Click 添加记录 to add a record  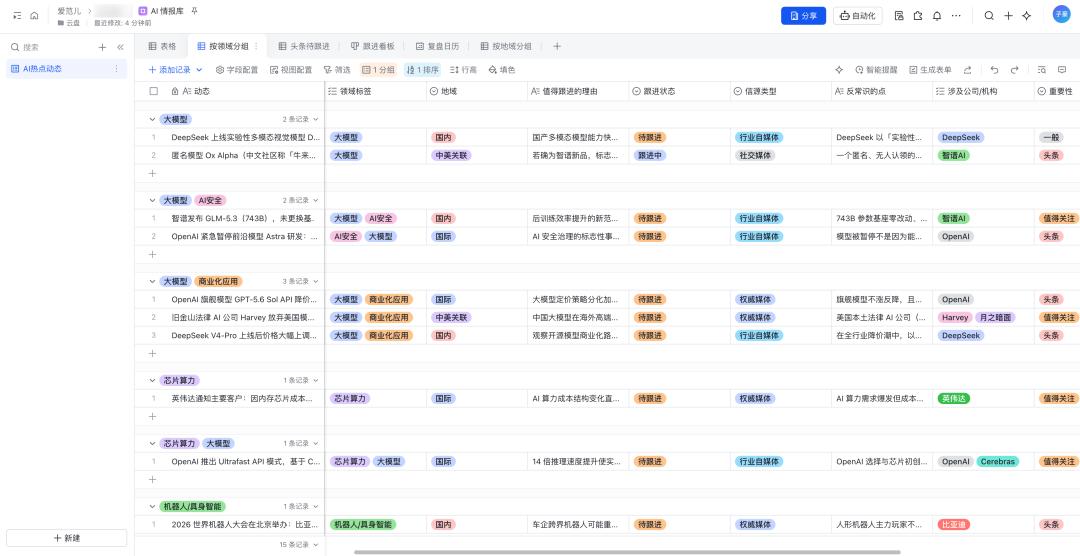(169, 70)
